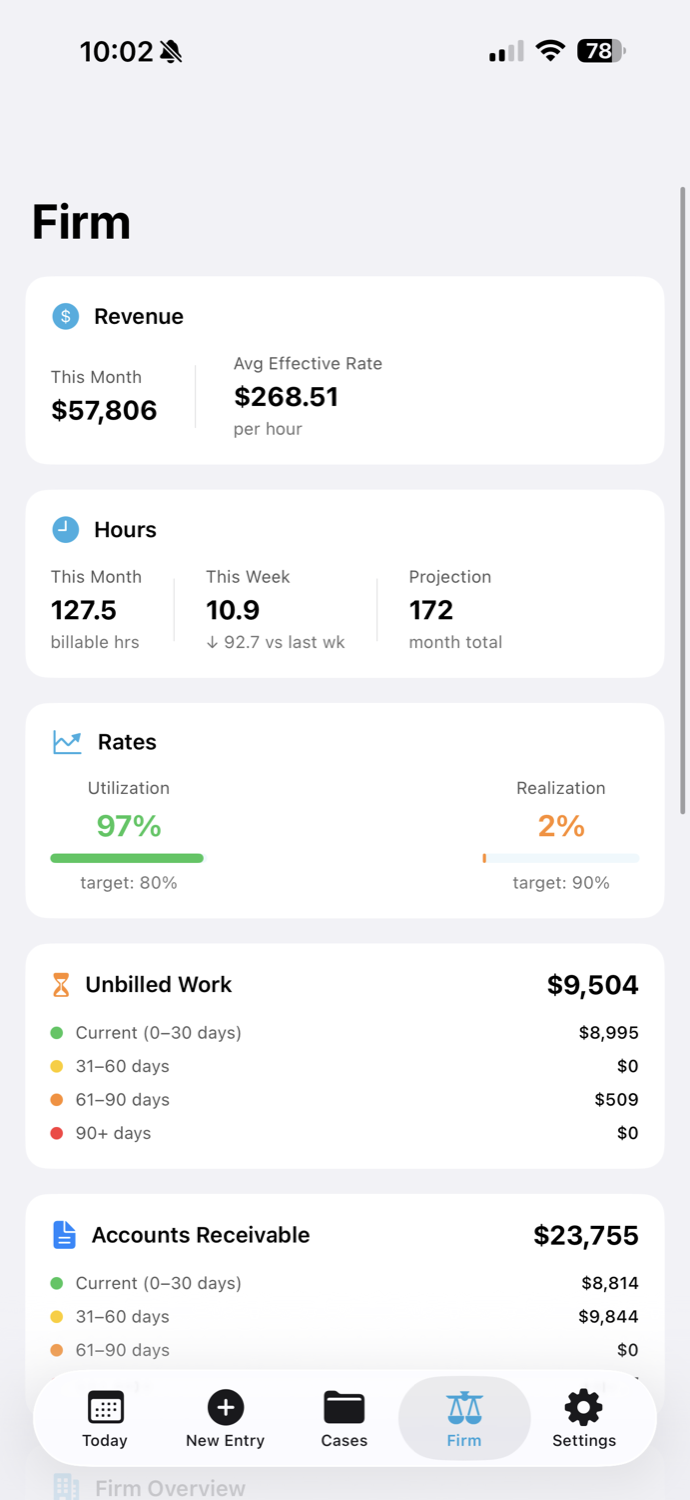Tap the Accounts Receivable total $23,755
The image size is (690, 1500).
586,1236
